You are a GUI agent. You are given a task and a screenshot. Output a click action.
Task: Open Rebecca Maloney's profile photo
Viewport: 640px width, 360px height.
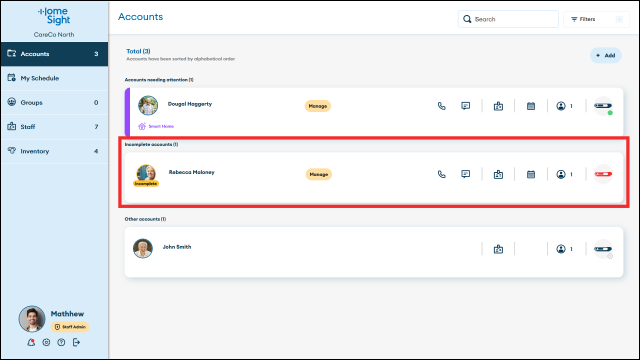[146, 173]
